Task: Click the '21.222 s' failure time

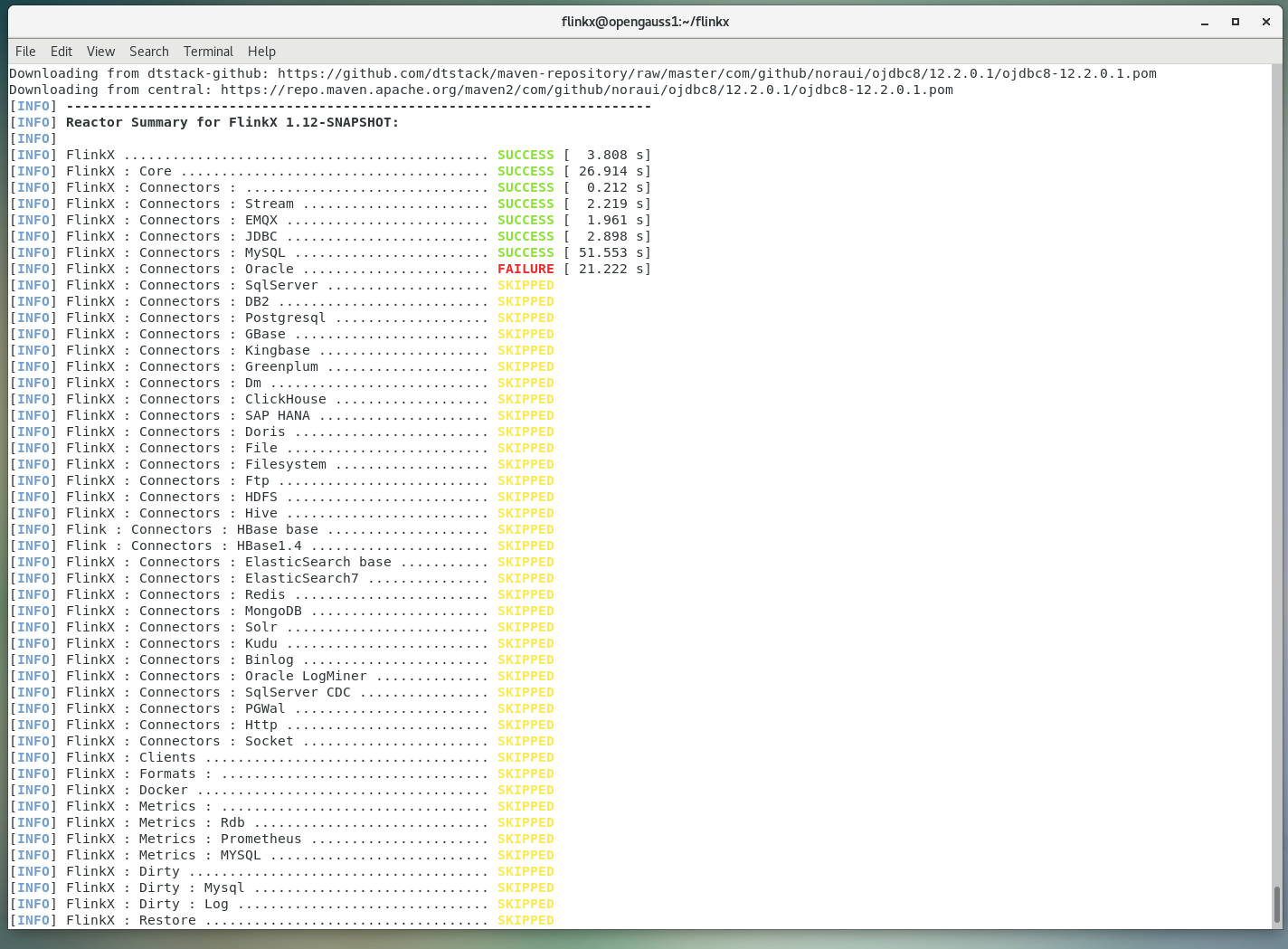Action: point(611,269)
